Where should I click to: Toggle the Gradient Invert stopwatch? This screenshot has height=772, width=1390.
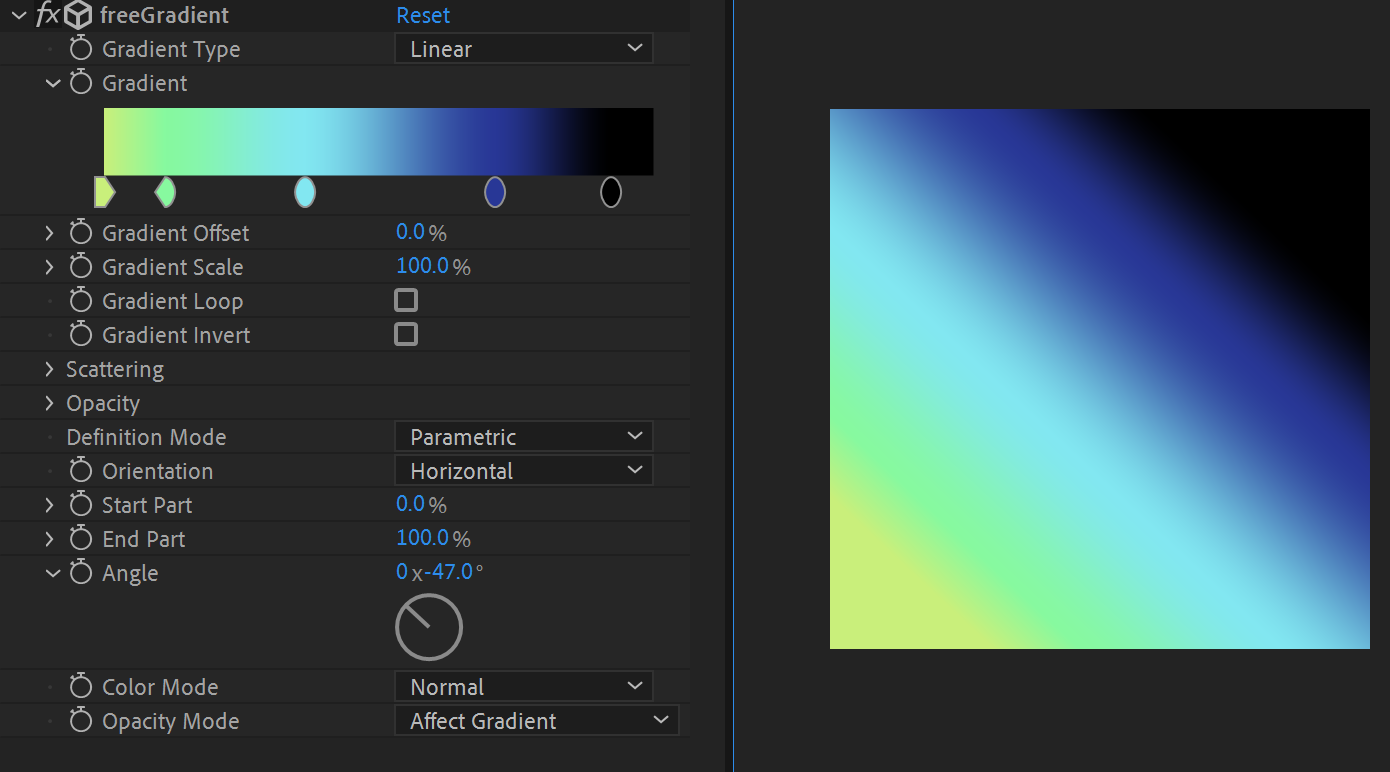(81, 335)
